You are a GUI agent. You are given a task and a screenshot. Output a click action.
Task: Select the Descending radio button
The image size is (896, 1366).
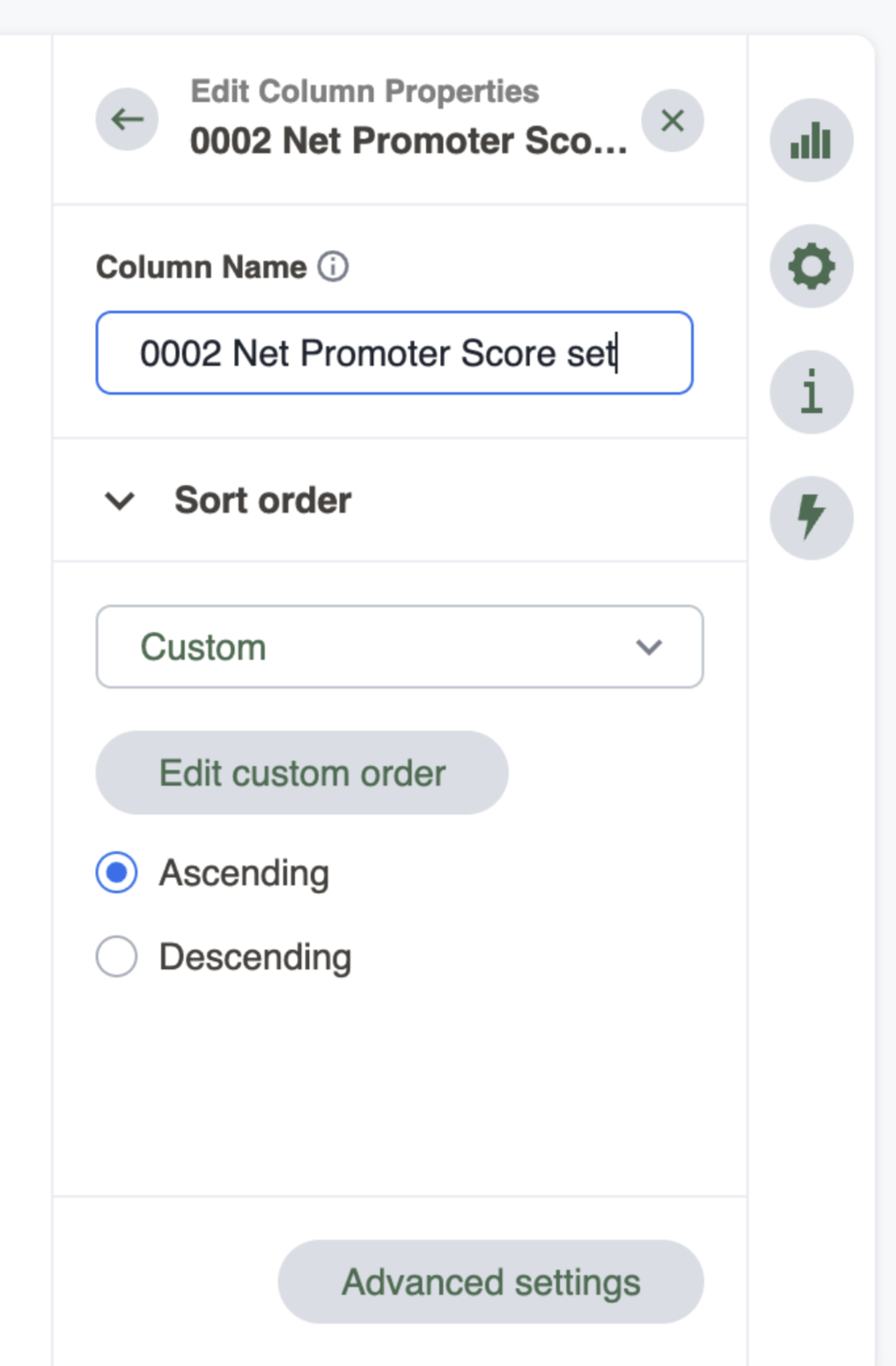point(117,957)
